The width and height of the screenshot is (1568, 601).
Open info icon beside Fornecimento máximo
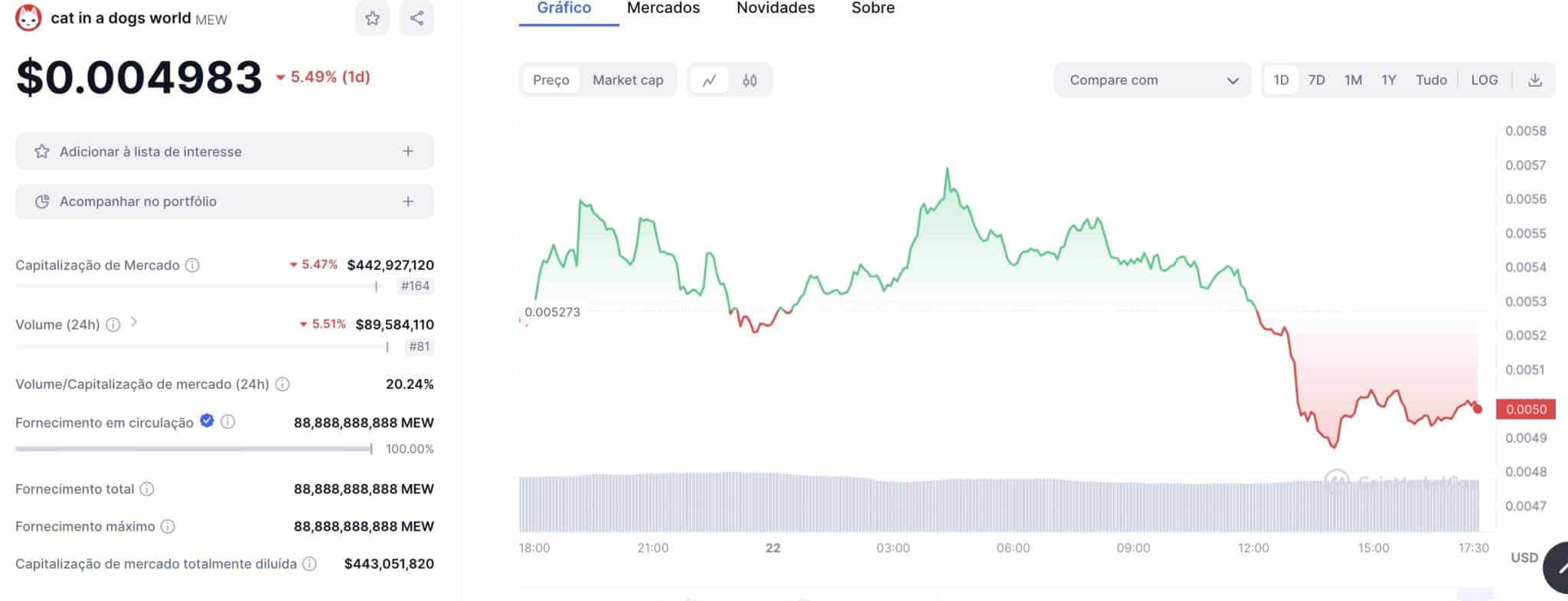[168, 526]
